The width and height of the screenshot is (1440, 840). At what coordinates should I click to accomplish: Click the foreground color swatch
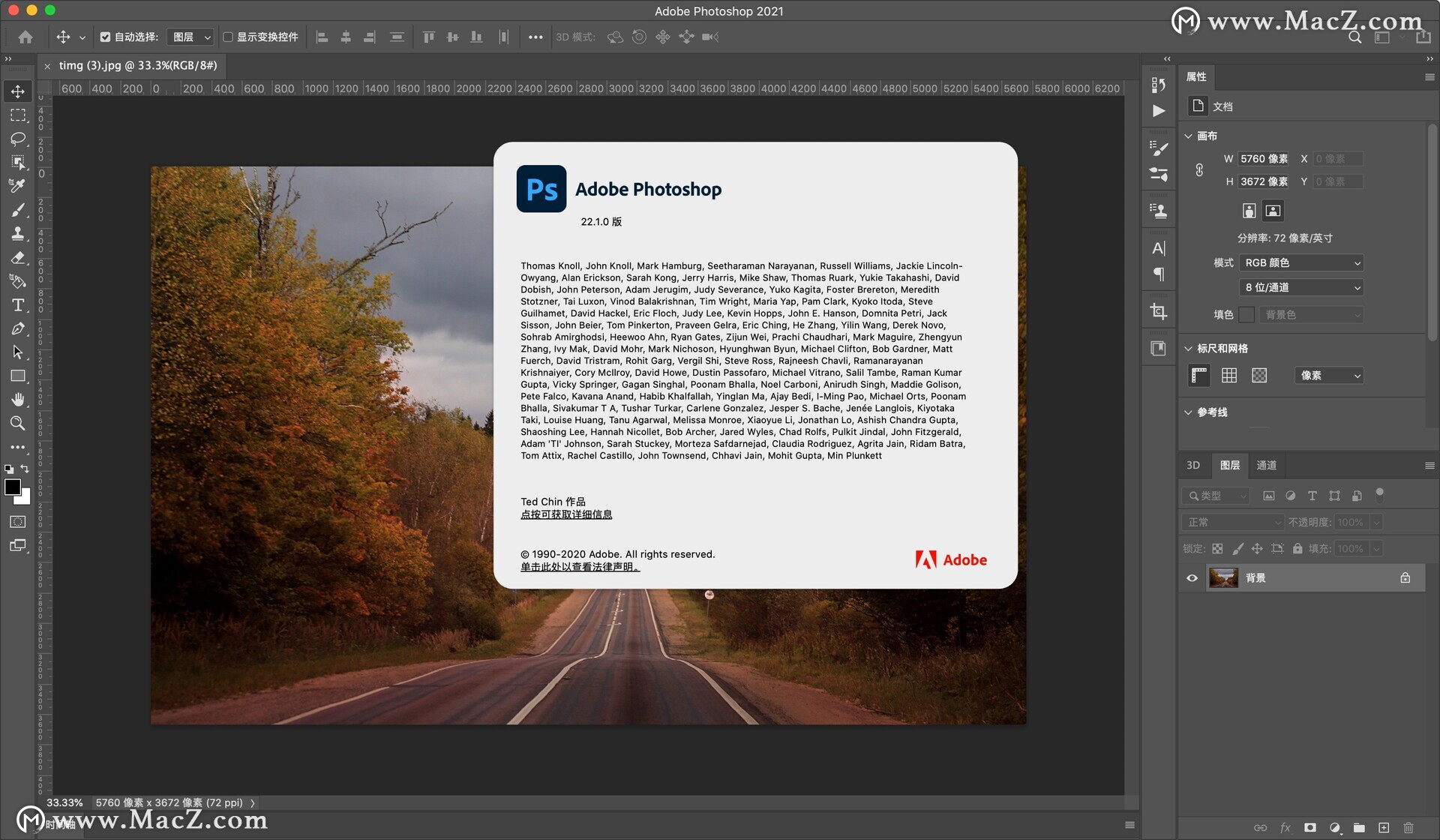click(13, 487)
